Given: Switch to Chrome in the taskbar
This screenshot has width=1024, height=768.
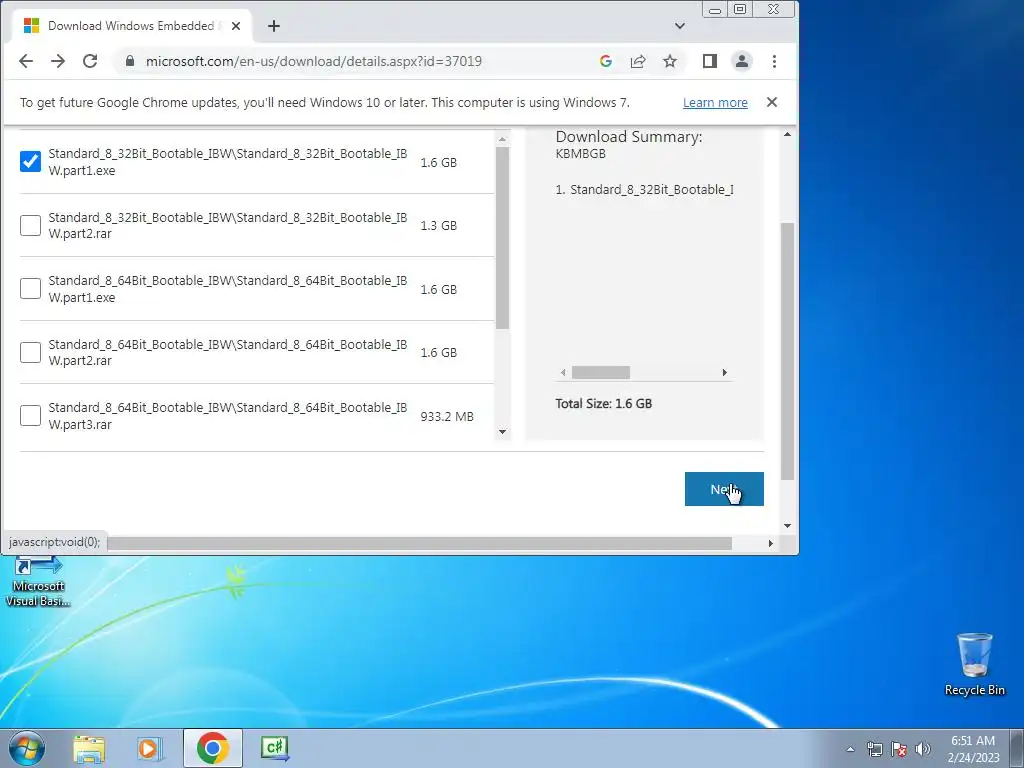Looking at the screenshot, I should tap(212, 748).
